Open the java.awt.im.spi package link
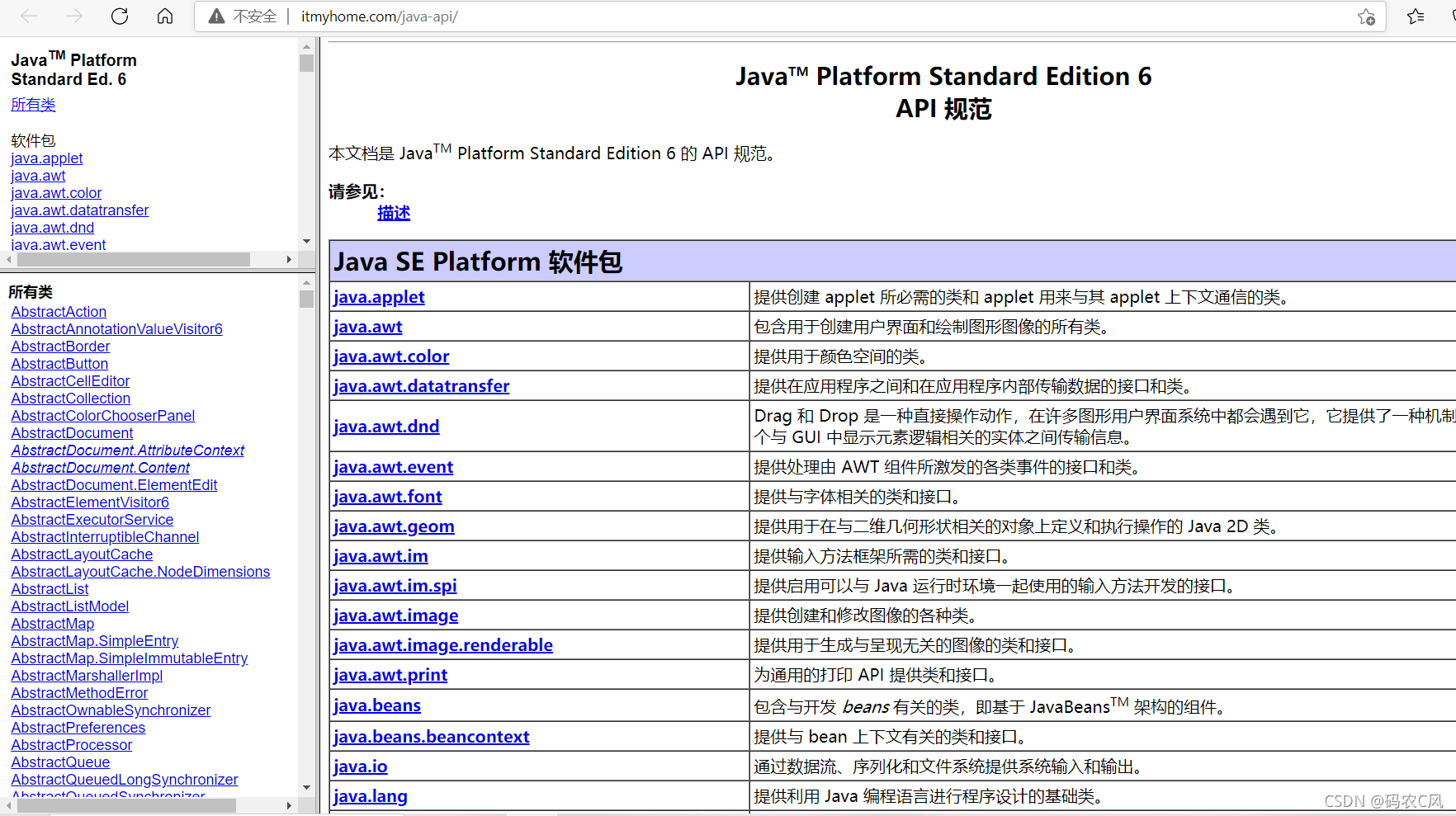 [395, 586]
